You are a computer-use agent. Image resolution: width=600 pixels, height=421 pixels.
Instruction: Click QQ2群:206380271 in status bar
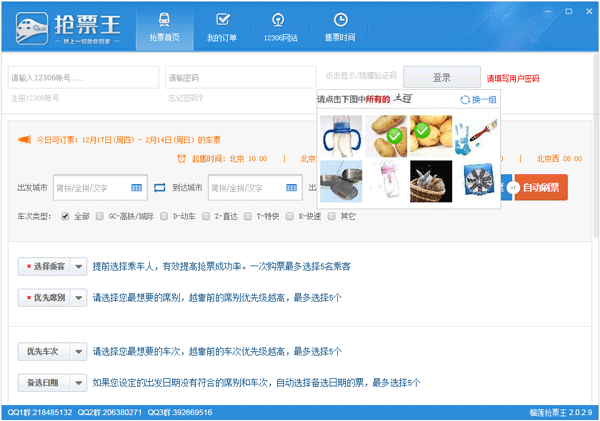tap(110, 412)
